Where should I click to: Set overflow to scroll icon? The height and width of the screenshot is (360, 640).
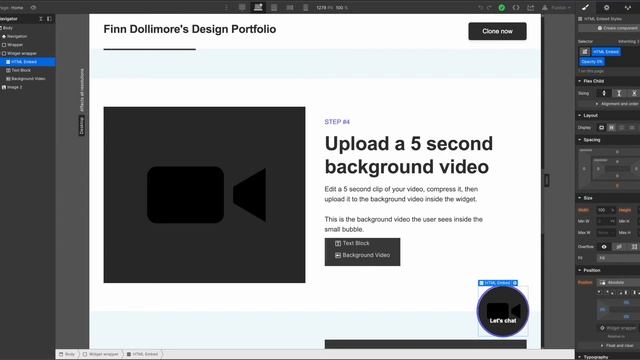(x=633, y=247)
